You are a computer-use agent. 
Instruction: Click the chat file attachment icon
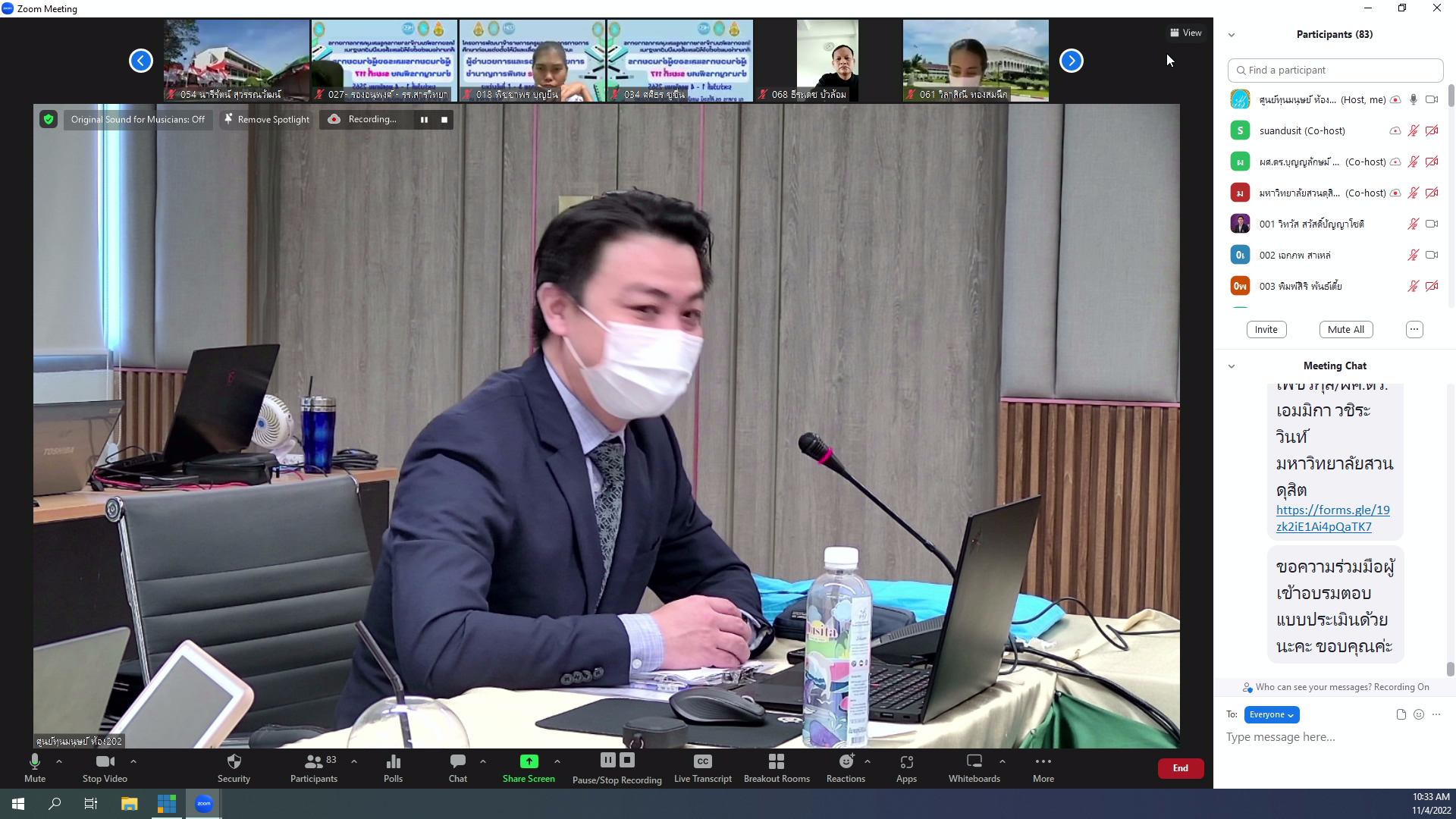click(x=1401, y=714)
